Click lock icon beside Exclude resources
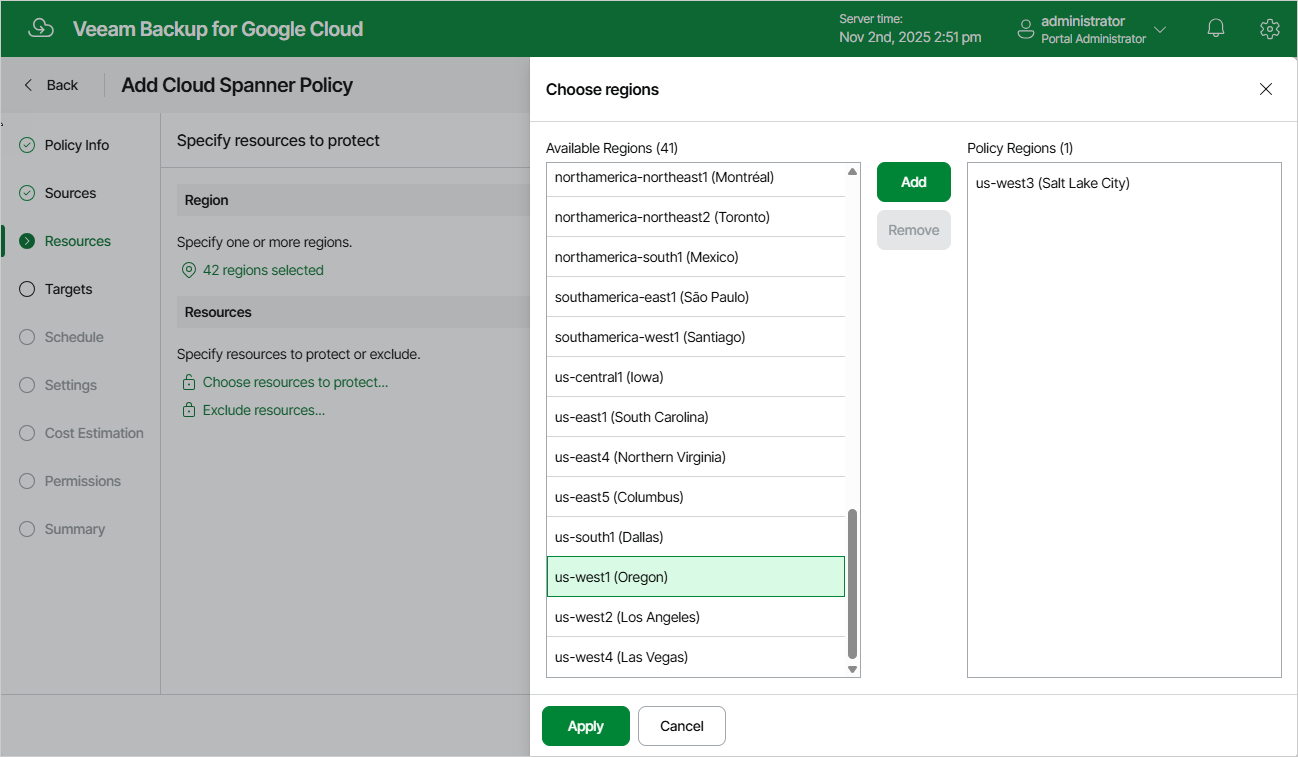Image resolution: width=1298 pixels, height=757 pixels. [x=188, y=410]
